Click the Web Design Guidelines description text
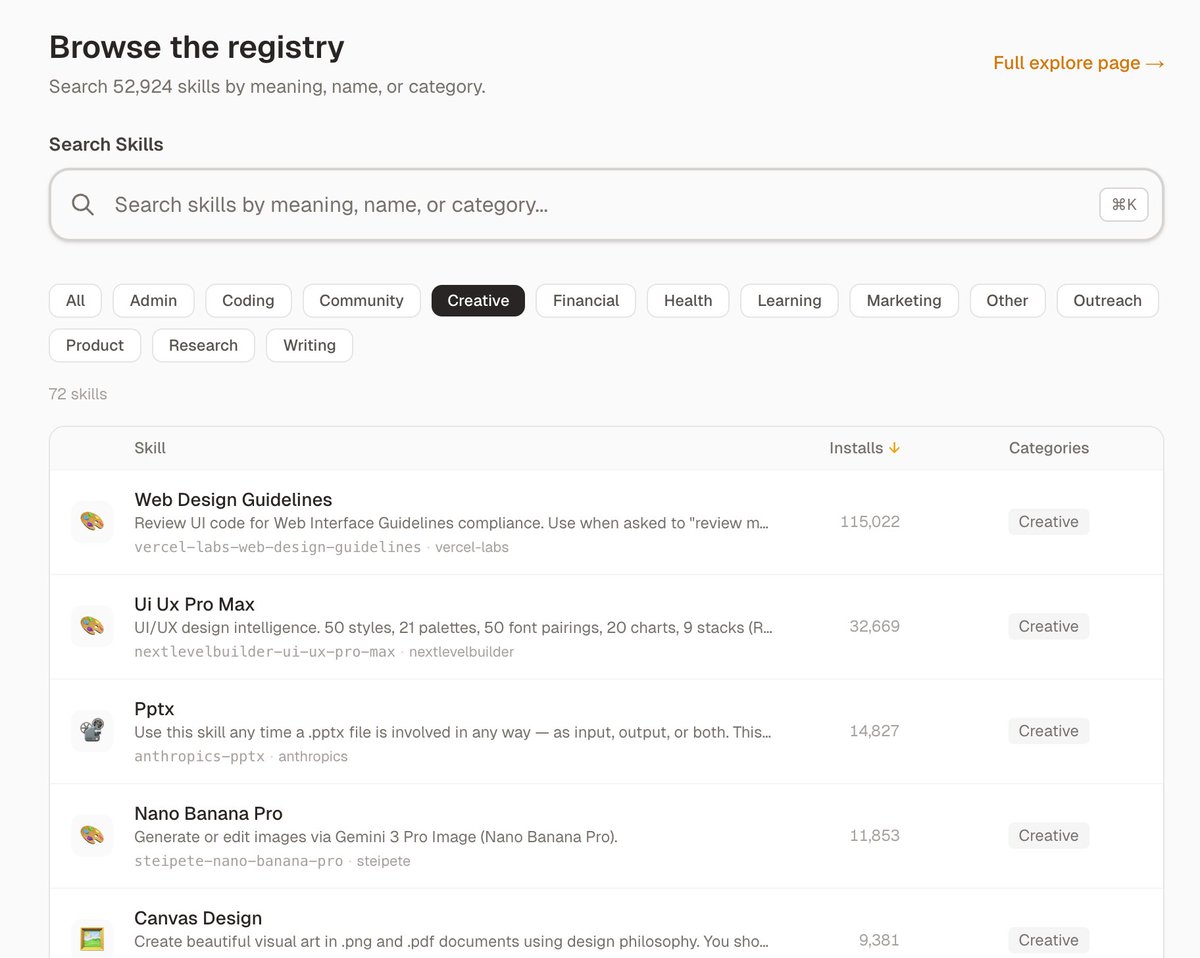This screenshot has height=958, width=1200. [x=452, y=523]
